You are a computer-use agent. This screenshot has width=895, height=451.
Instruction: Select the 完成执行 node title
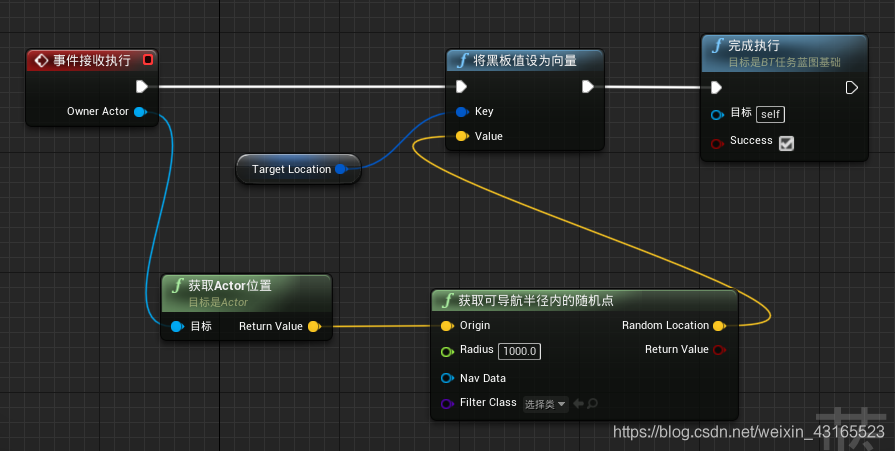[753, 45]
